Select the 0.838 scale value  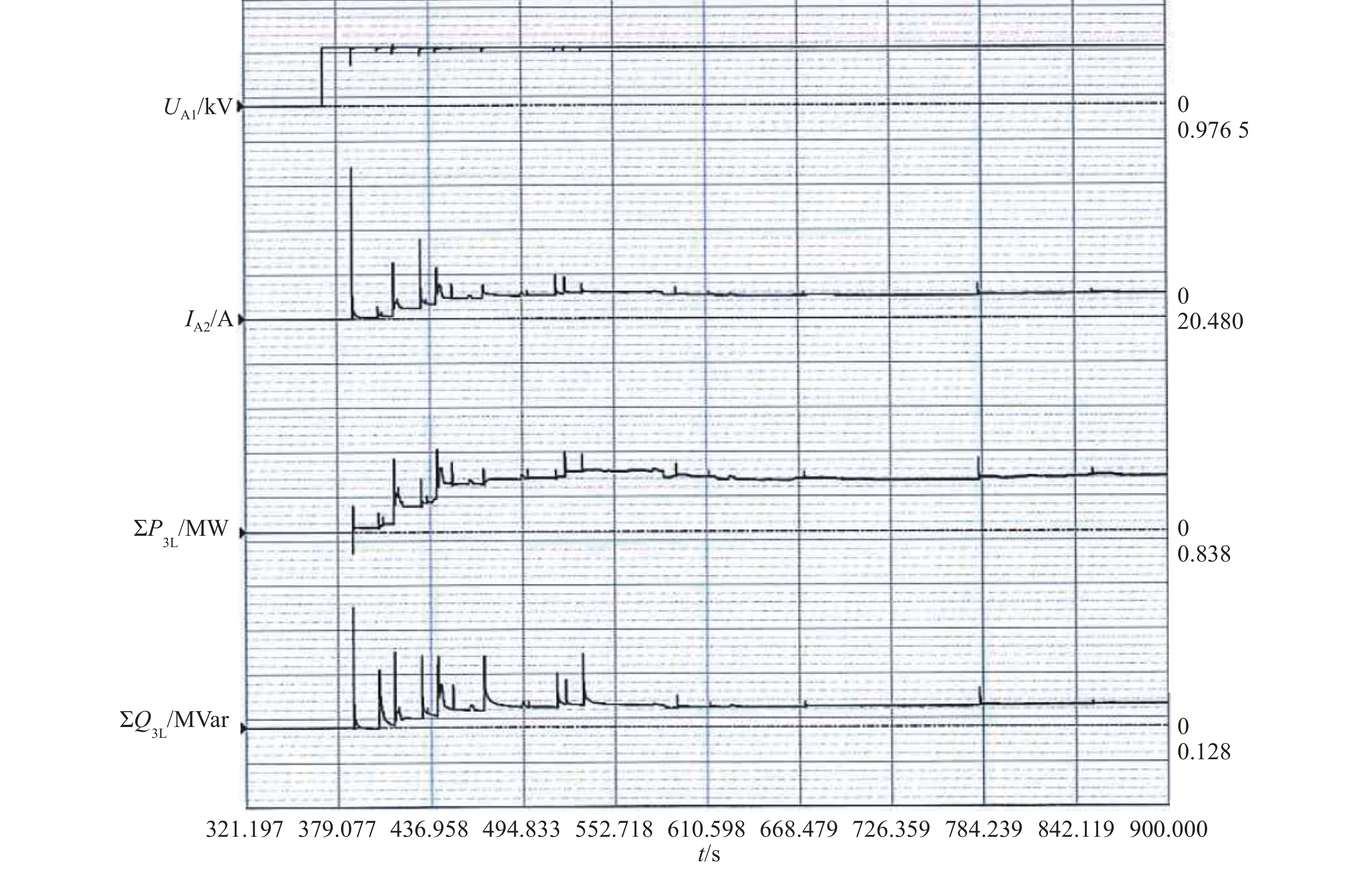1204,554
